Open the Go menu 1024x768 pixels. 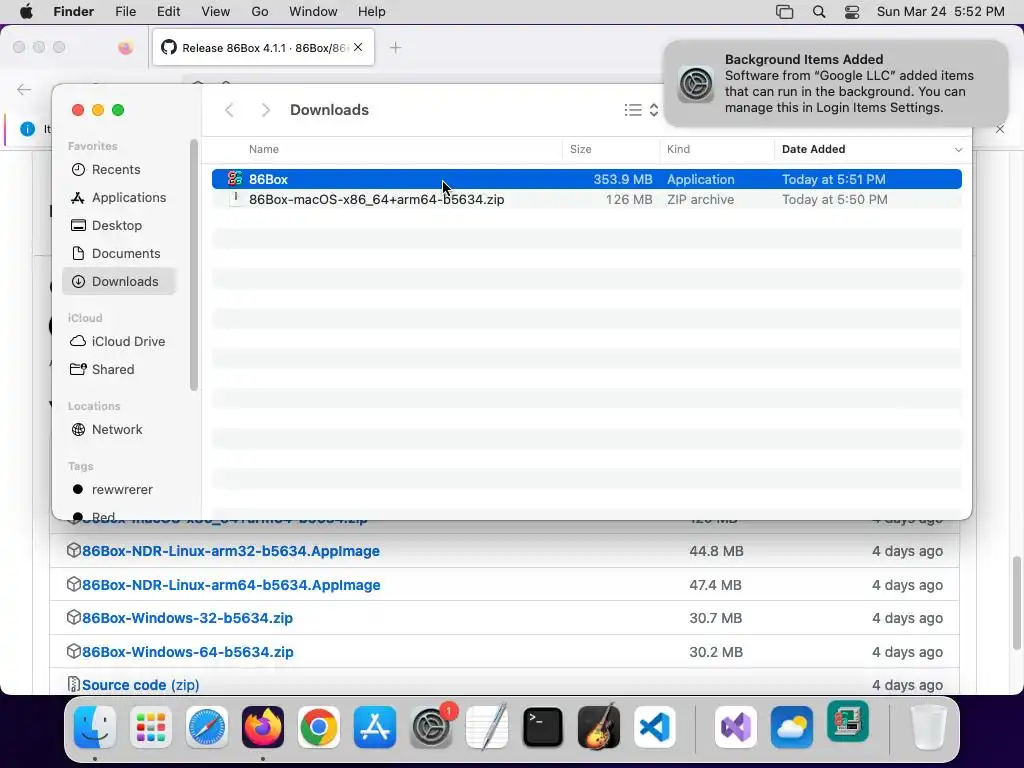pos(260,12)
